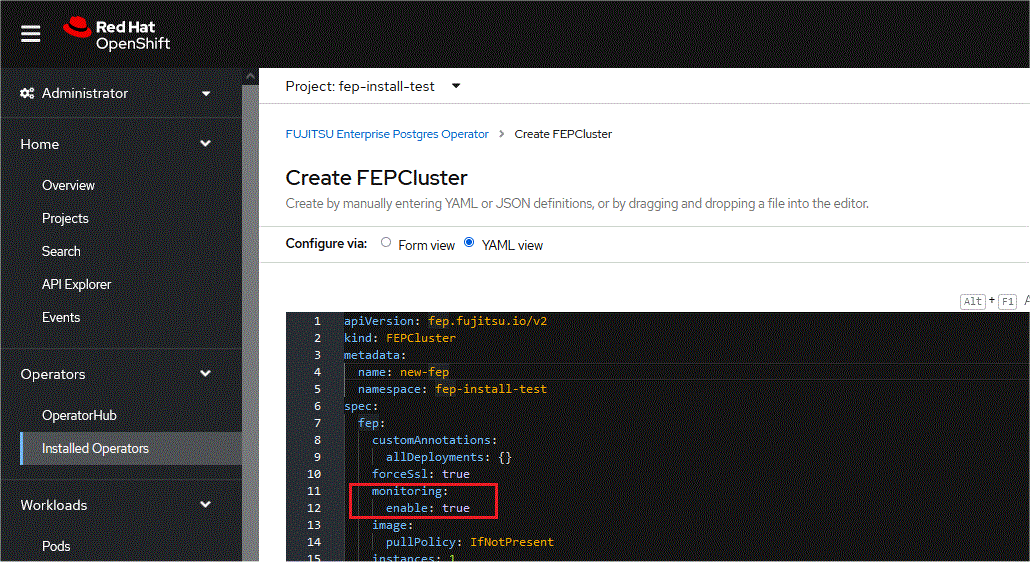Go to Overview in the sidebar
This screenshot has width=1030, height=562.
coord(68,185)
